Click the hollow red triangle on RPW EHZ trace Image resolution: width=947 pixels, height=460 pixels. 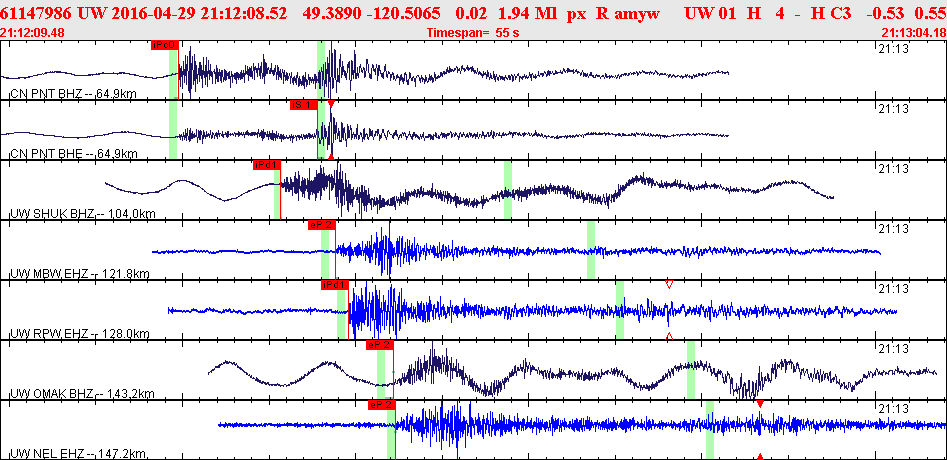tap(669, 284)
